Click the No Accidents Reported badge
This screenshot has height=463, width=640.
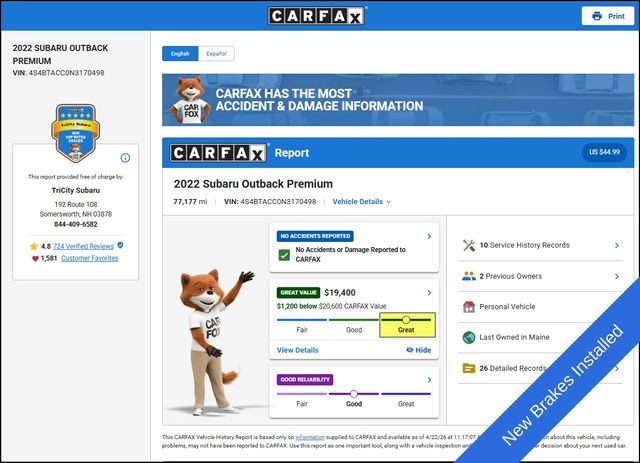click(315, 236)
